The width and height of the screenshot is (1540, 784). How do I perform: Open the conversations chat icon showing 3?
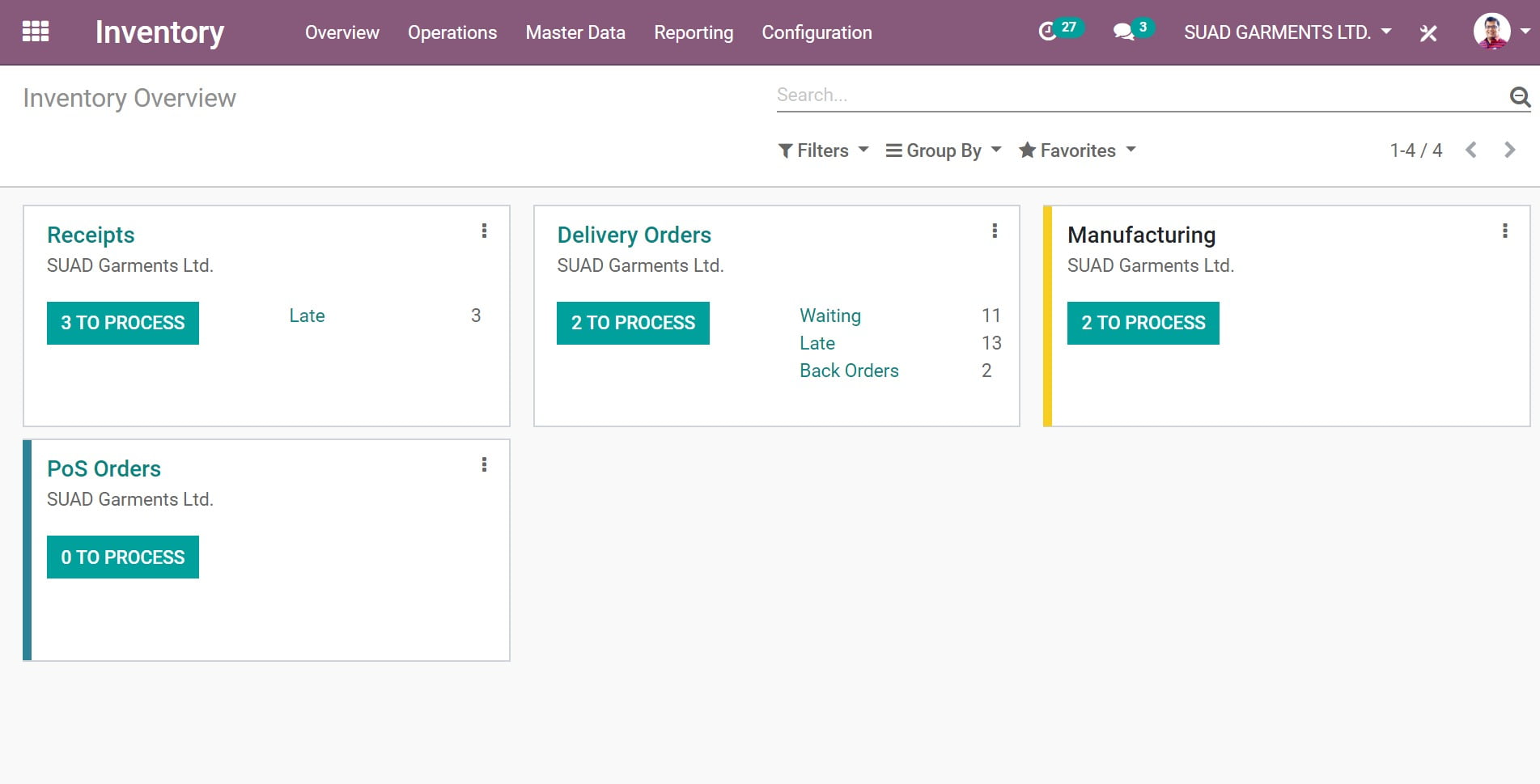1132,31
